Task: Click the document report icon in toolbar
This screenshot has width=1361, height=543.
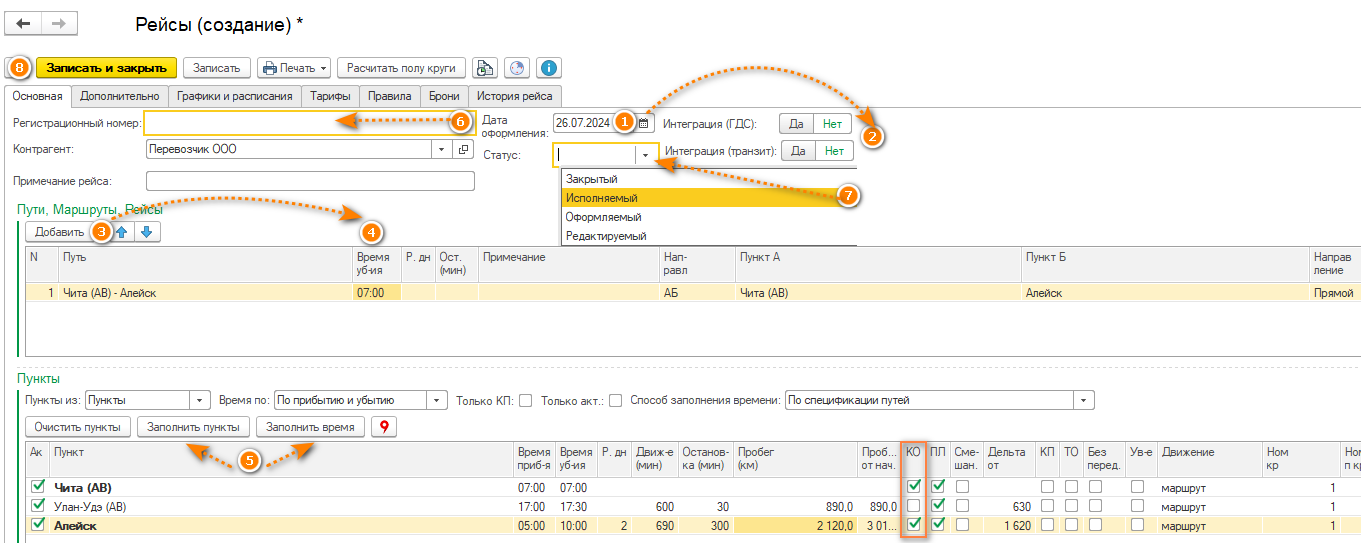Action: point(485,68)
